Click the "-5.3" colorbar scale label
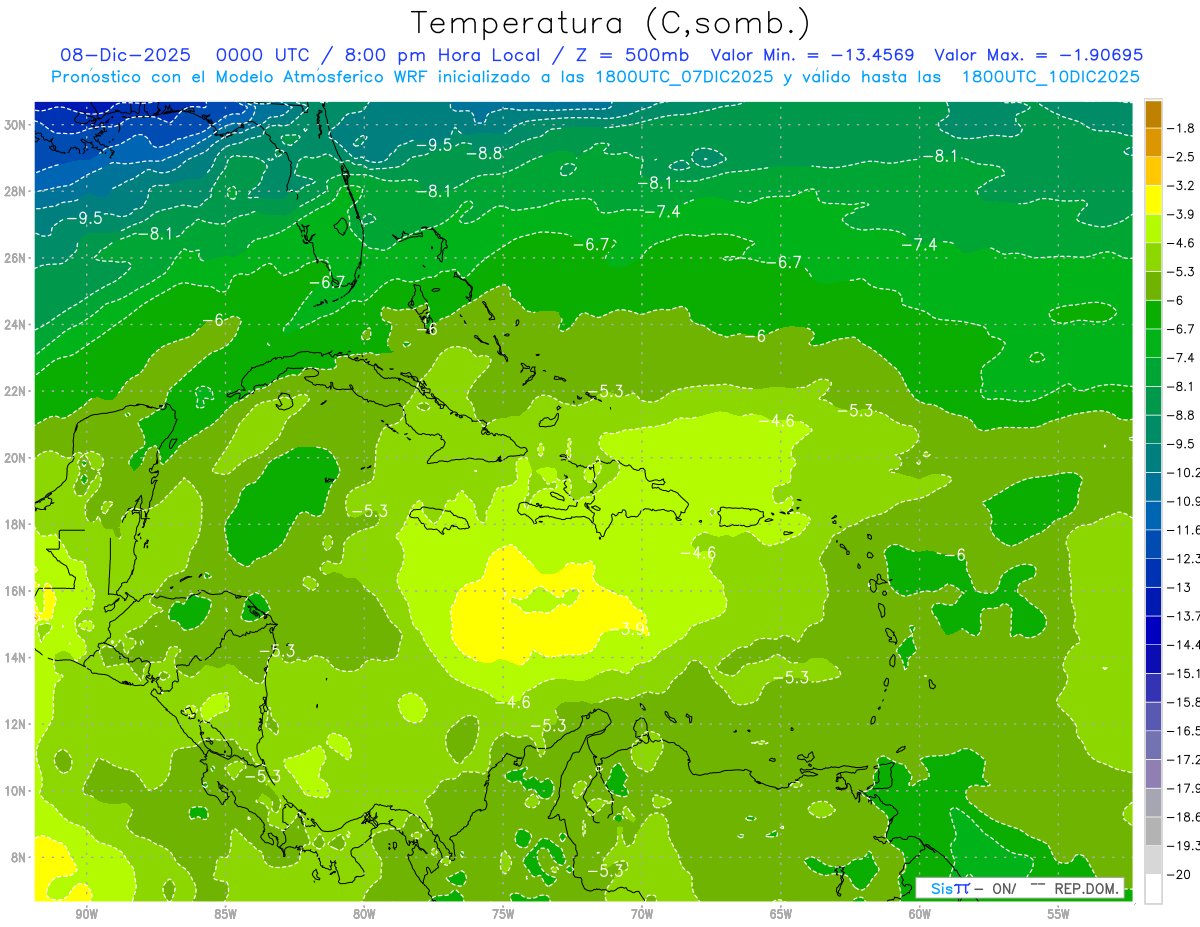The image size is (1200, 927). [x=1183, y=271]
